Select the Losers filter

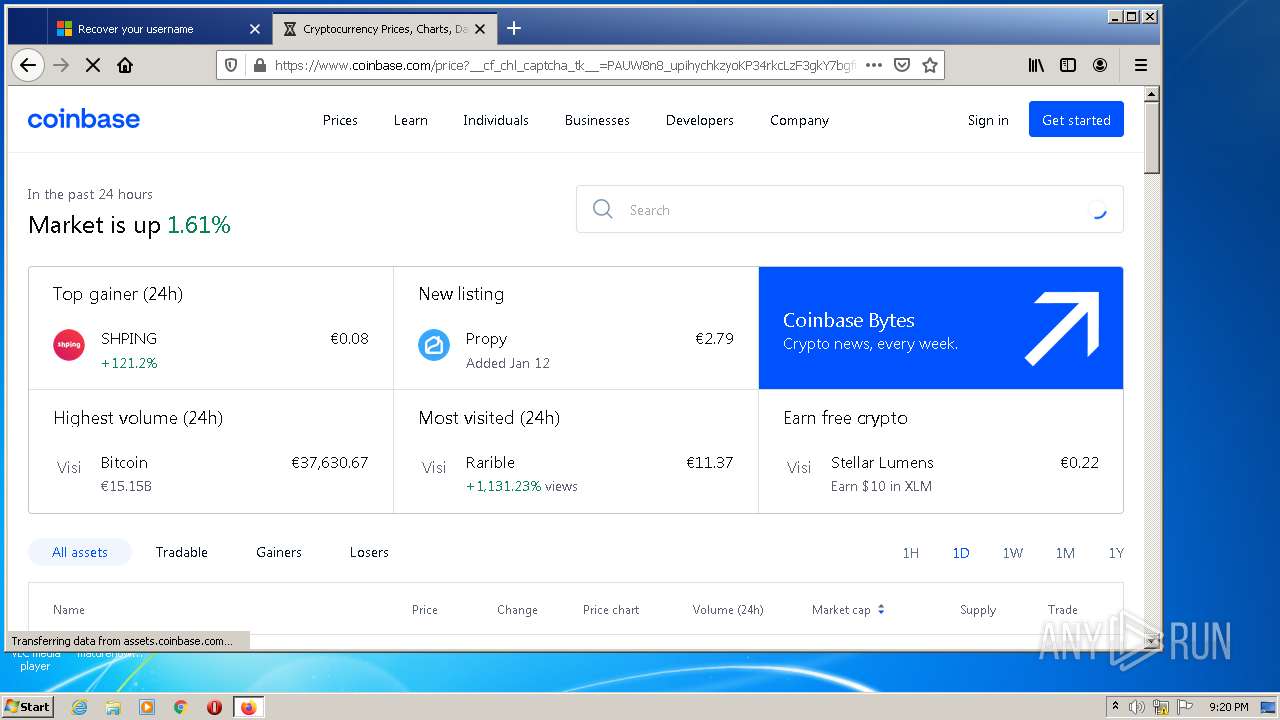click(369, 552)
